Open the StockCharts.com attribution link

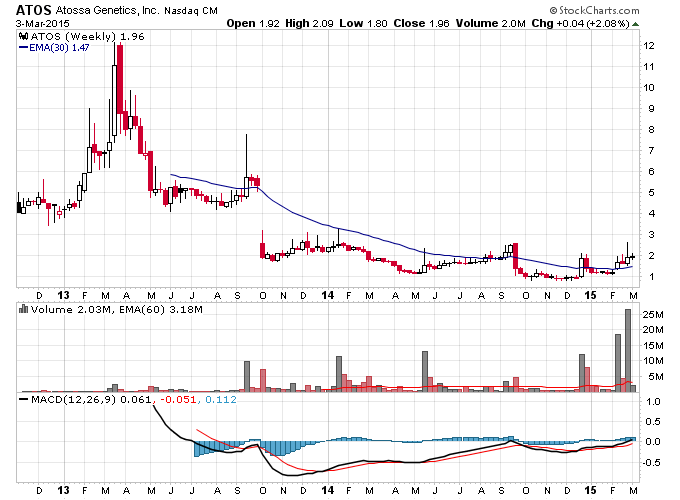point(594,10)
